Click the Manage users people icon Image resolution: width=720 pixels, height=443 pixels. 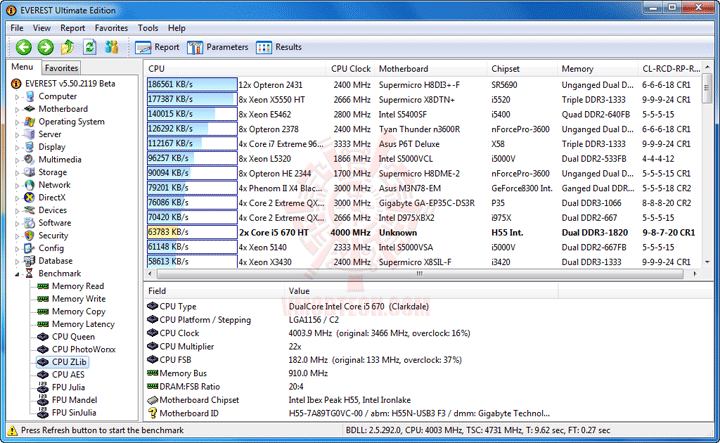[112, 47]
